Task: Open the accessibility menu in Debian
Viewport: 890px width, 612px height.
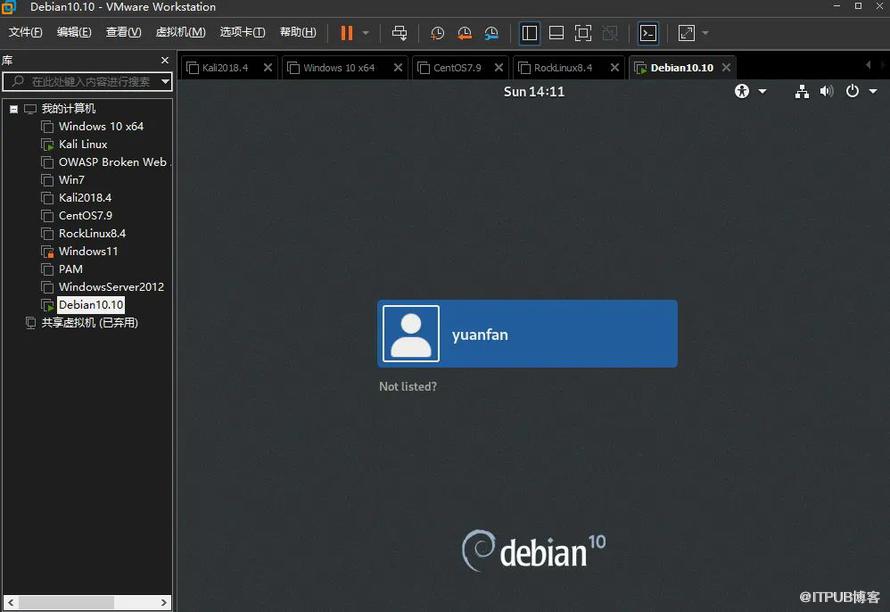Action: tap(742, 91)
